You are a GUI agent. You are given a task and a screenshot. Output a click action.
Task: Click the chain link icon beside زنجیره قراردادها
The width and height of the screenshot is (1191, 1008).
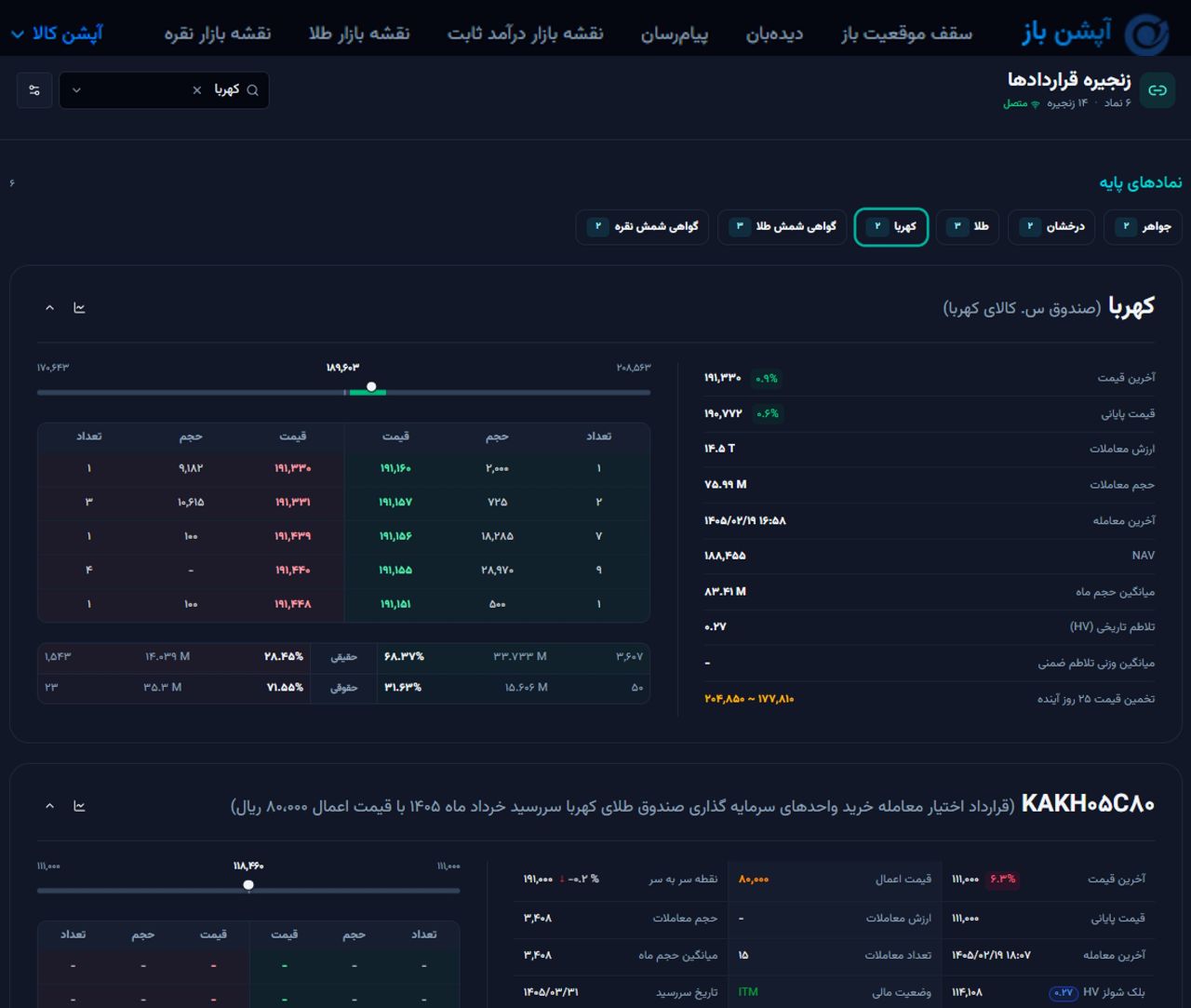tap(1157, 90)
